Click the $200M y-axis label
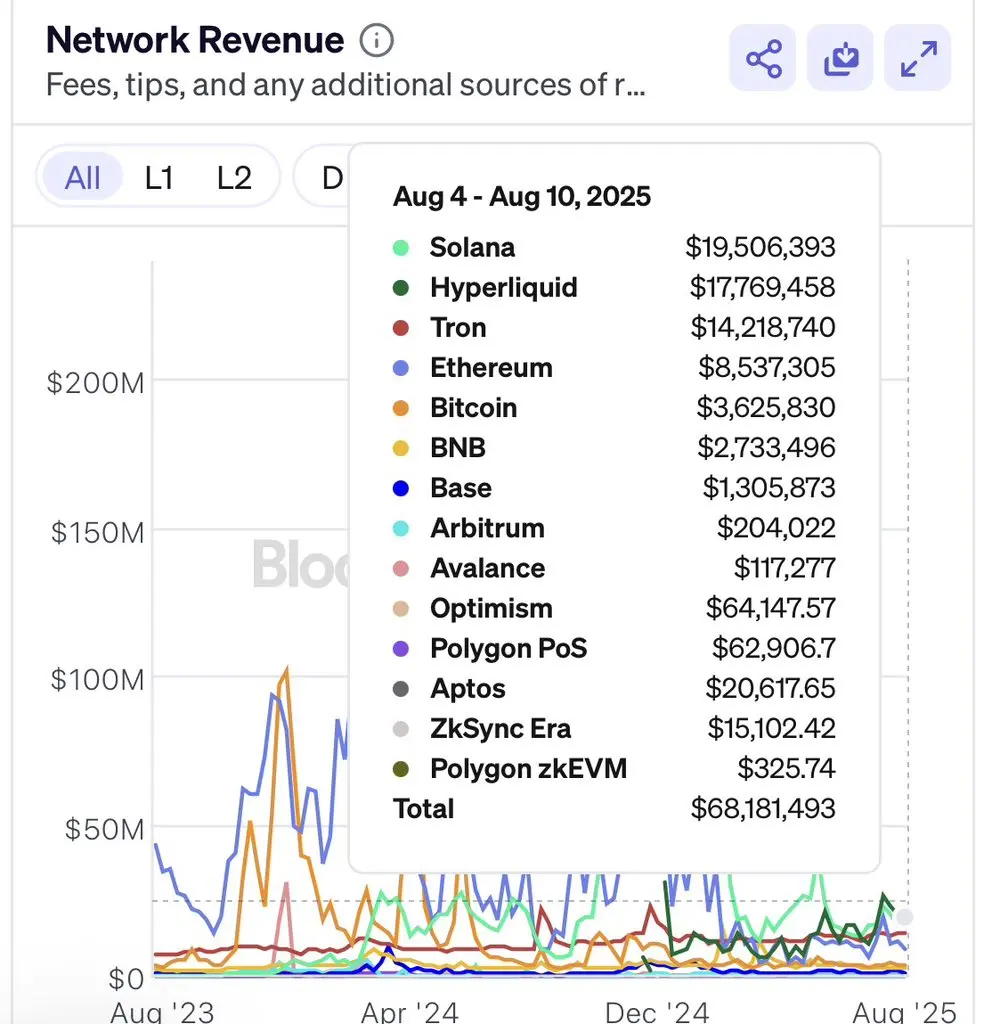The image size is (992, 1024). pyautogui.click(x=95, y=383)
